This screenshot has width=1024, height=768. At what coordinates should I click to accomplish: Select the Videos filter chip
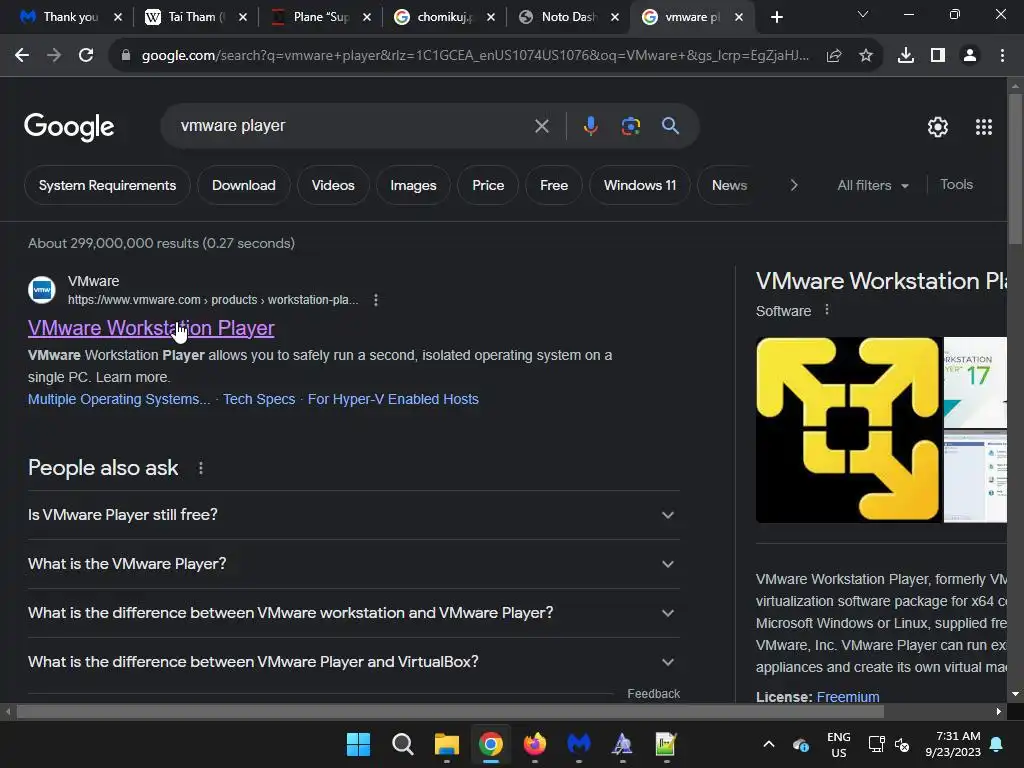coord(333,185)
